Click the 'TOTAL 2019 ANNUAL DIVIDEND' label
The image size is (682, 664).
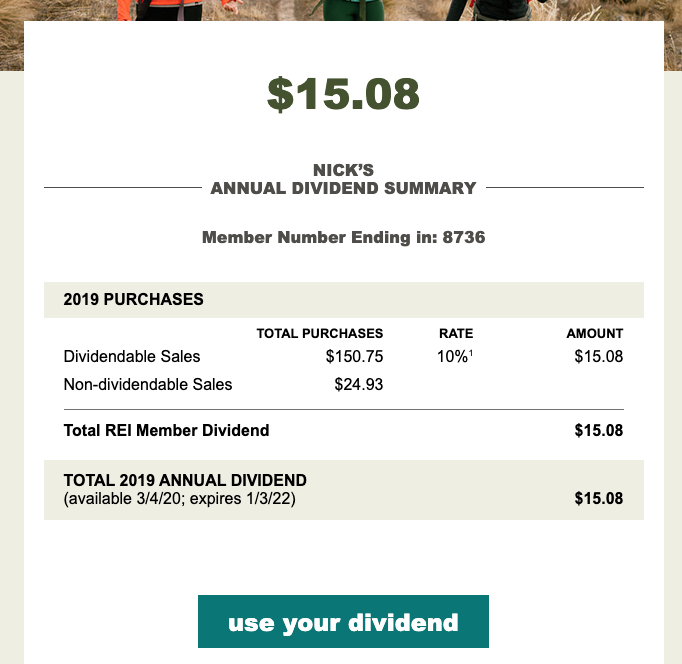185,480
